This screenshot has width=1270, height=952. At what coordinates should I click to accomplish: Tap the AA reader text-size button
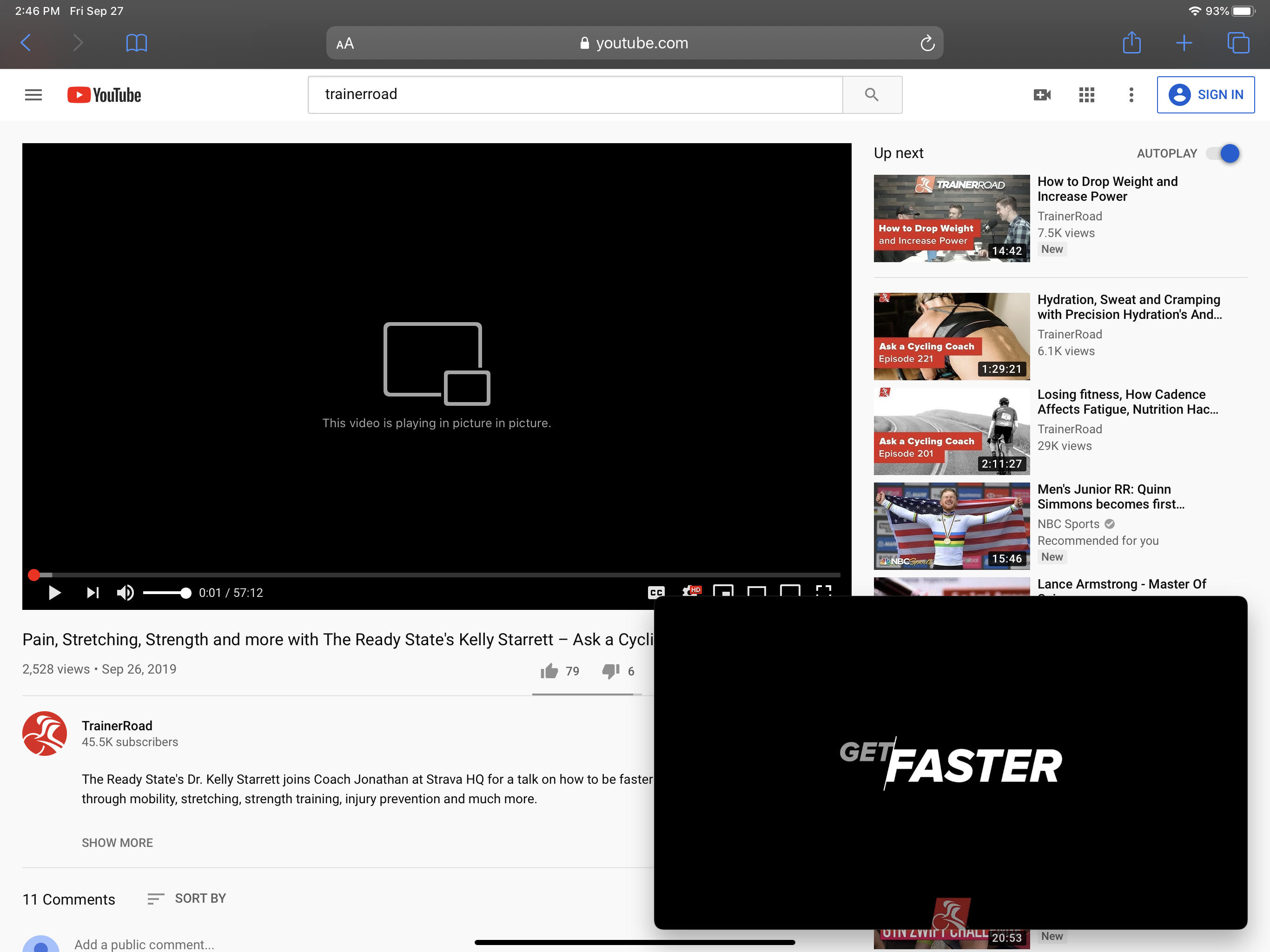coord(345,44)
